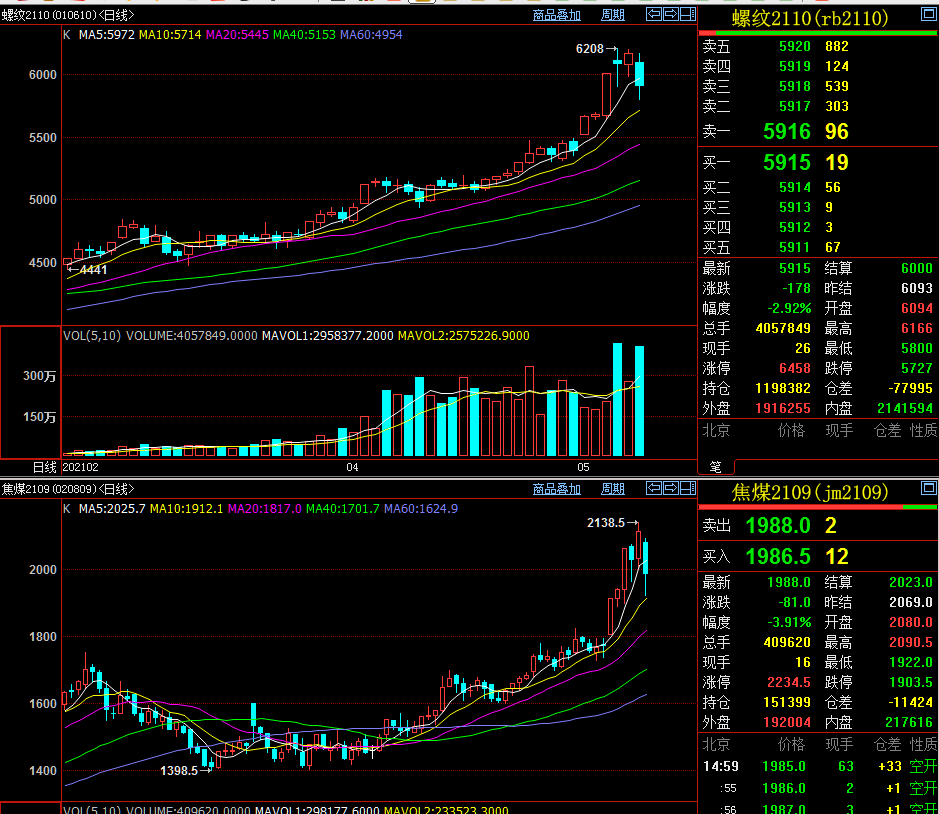Click the right arrow icon in rebar chart header

(671, 14)
